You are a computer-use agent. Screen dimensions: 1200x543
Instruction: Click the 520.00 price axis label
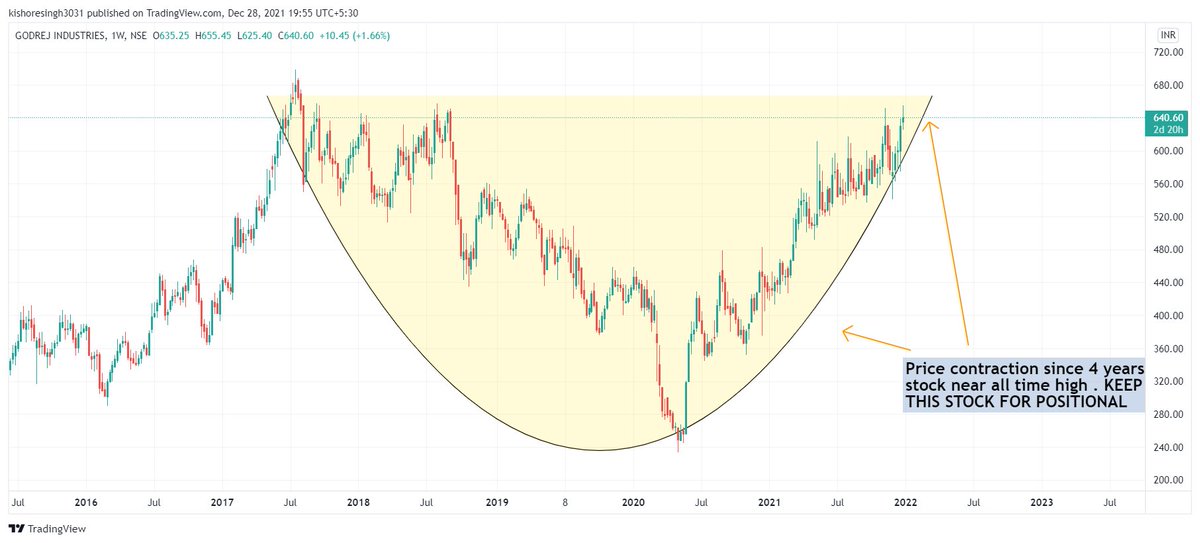tap(1168, 217)
